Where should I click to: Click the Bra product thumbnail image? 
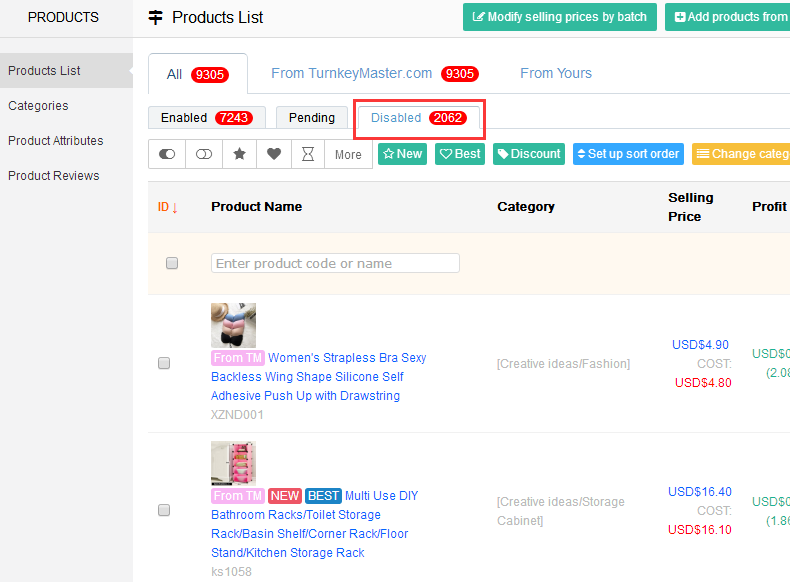[233, 325]
